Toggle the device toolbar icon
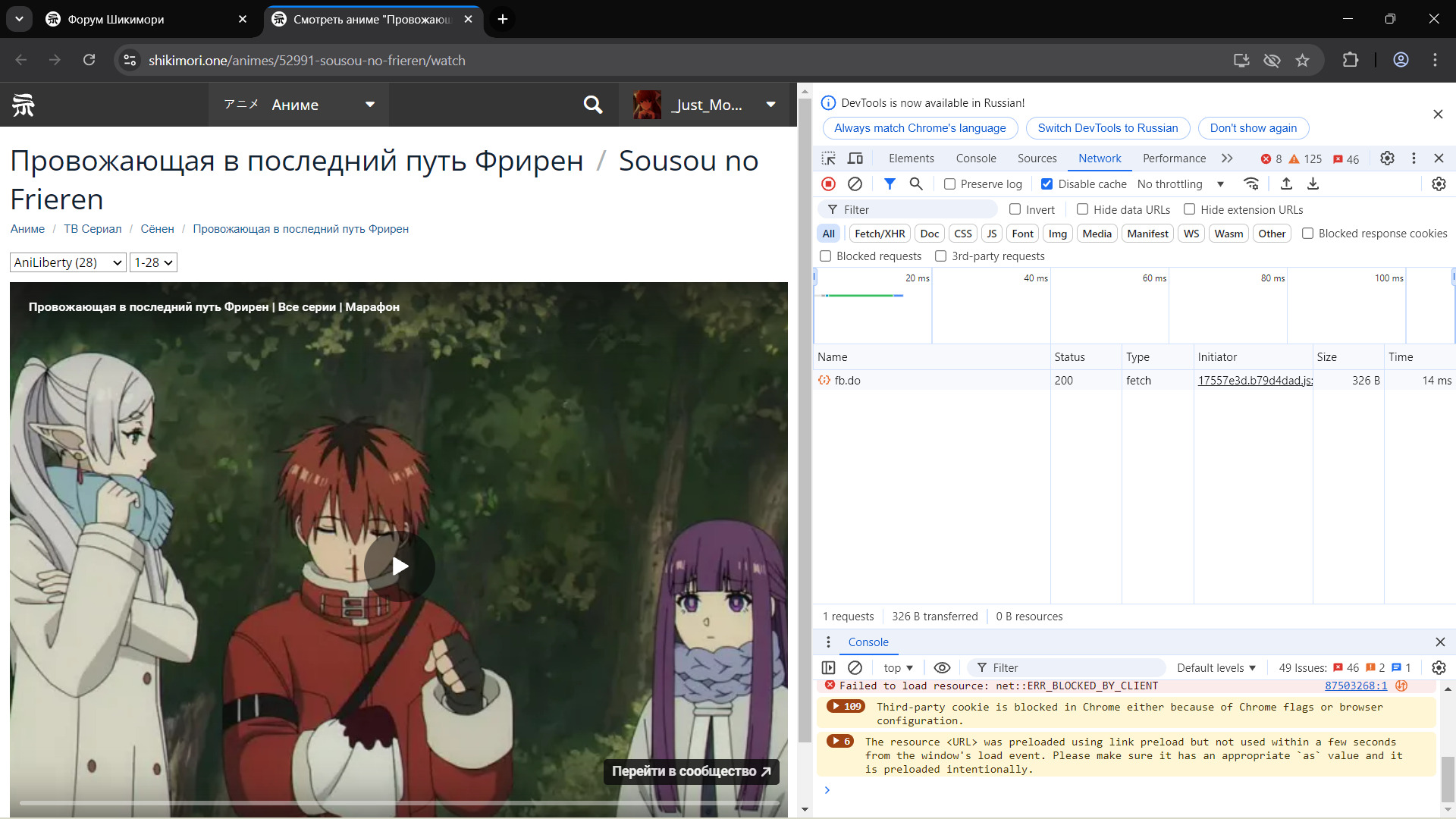This screenshot has width=1456, height=819. click(x=855, y=158)
